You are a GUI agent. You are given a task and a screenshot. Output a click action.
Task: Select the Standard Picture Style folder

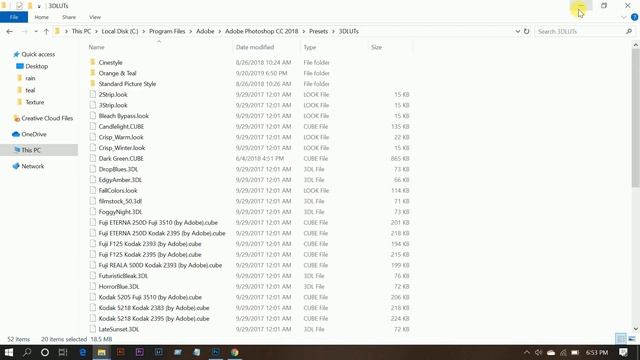point(127,84)
